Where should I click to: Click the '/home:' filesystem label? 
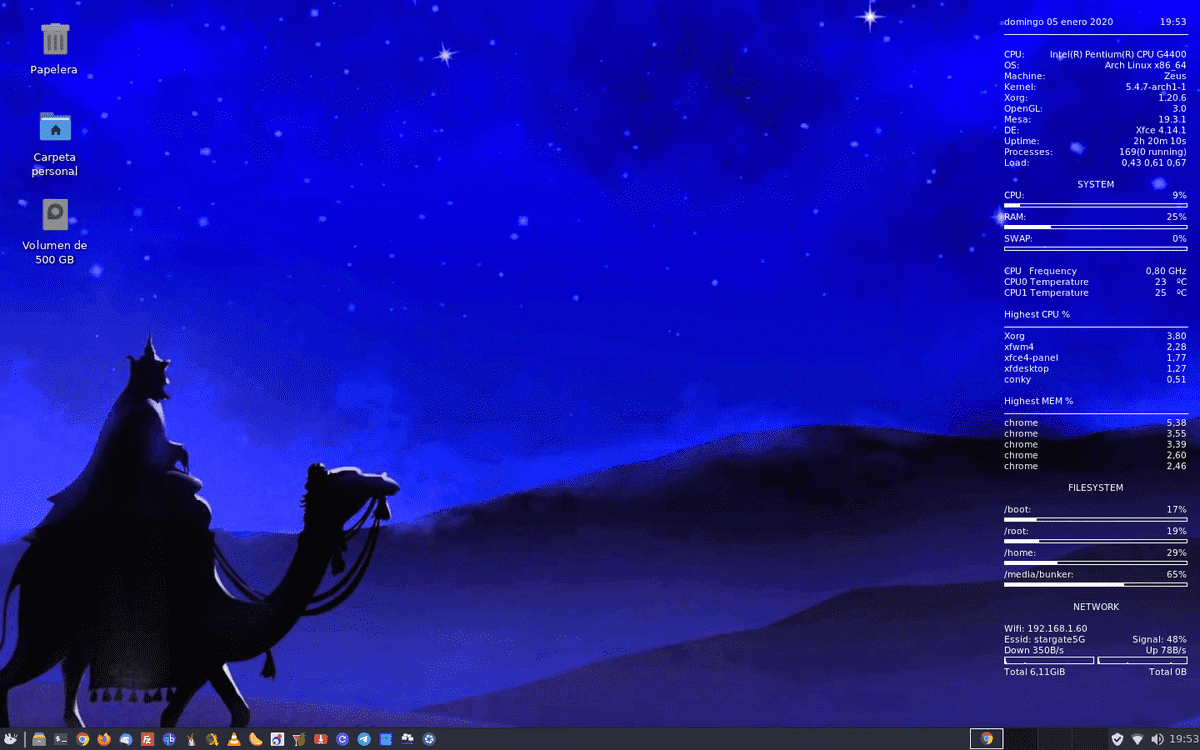pyautogui.click(x=1020, y=553)
